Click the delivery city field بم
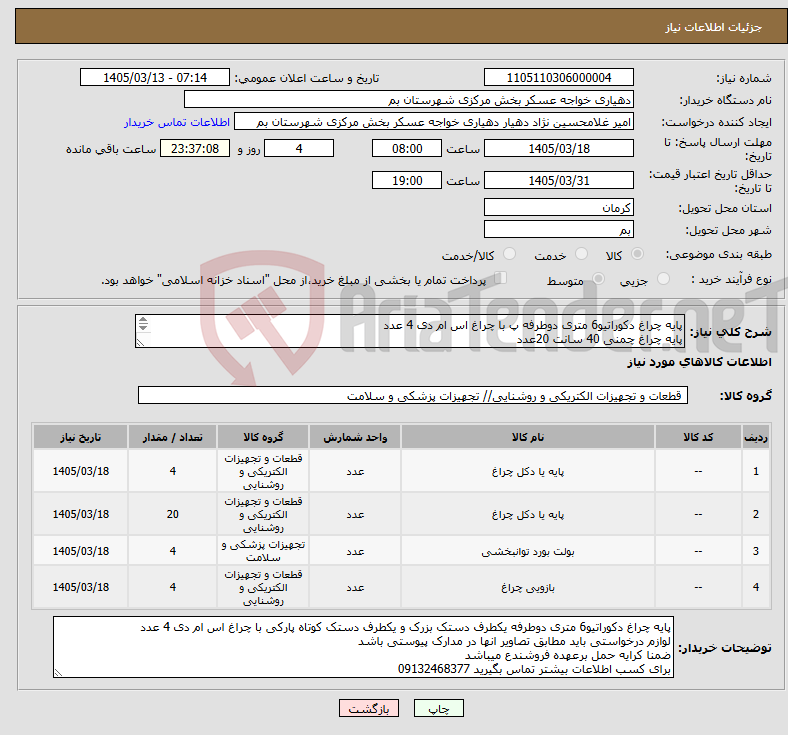The height and width of the screenshot is (735, 788). pyautogui.click(x=558, y=230)
